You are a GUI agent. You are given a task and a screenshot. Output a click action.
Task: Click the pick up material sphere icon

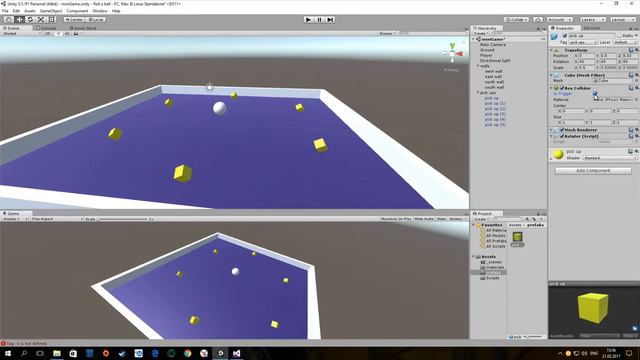tap(558, 154)
